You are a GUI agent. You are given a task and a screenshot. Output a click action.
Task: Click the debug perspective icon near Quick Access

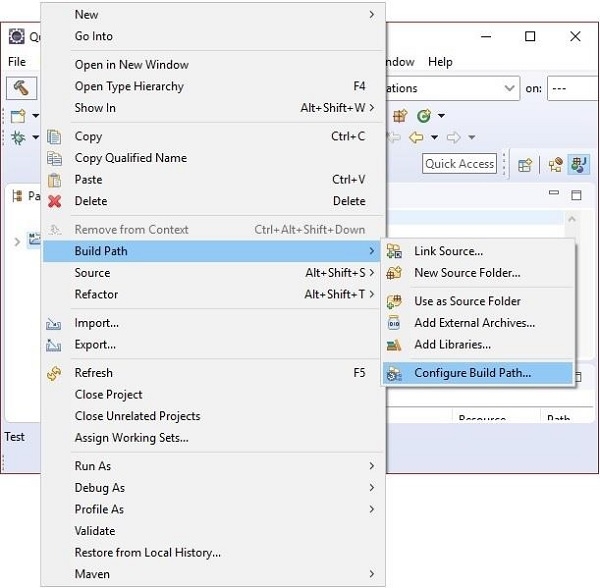pos(556,165)
